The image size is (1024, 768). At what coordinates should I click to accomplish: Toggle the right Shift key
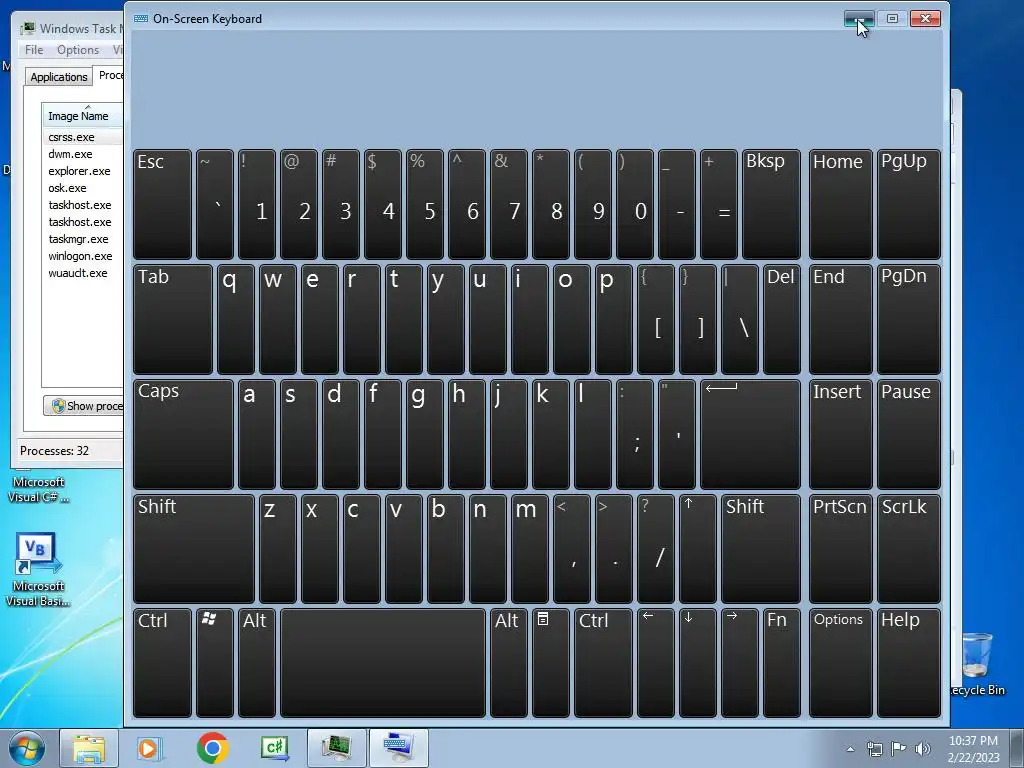(761, 549)
